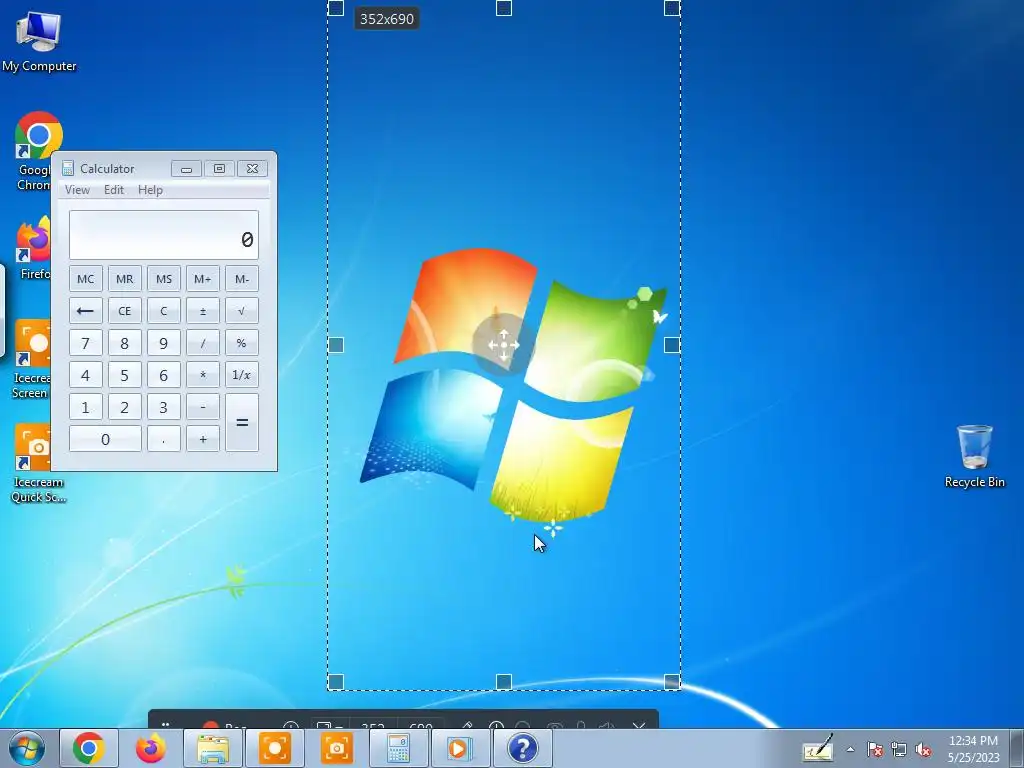The width and height of the screenshot is (1024, 768).
Task: Click the minus button on Calculator
Action: click(x=202, y=407)
